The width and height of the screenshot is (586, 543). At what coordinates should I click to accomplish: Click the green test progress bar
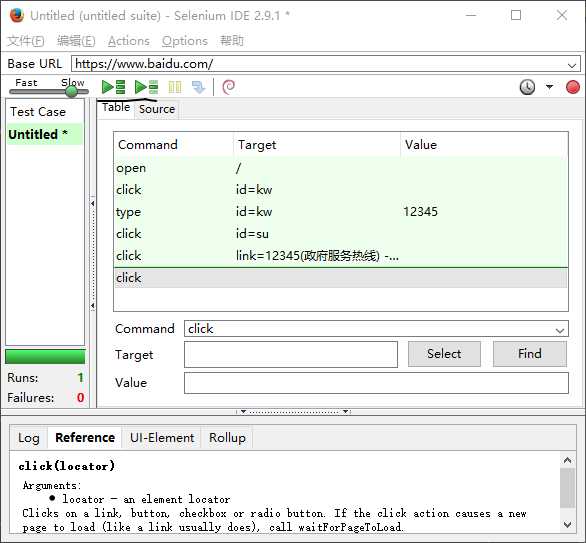[45, 357]
